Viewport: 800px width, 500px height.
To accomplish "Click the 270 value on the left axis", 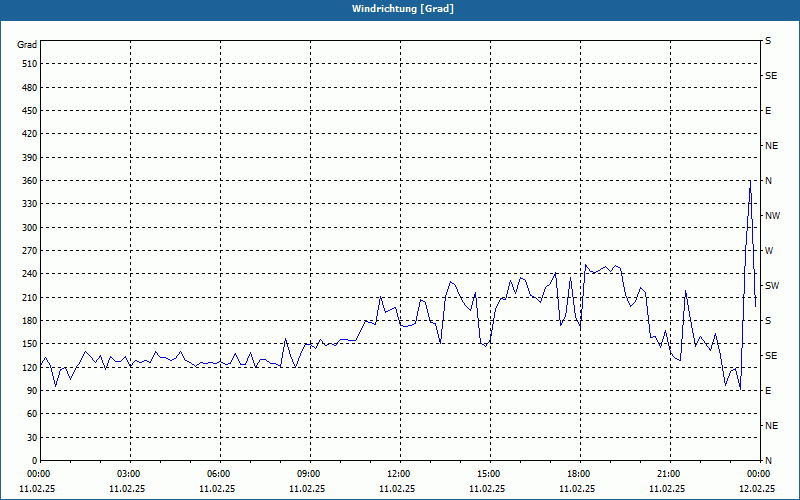I will pos(30,251).
